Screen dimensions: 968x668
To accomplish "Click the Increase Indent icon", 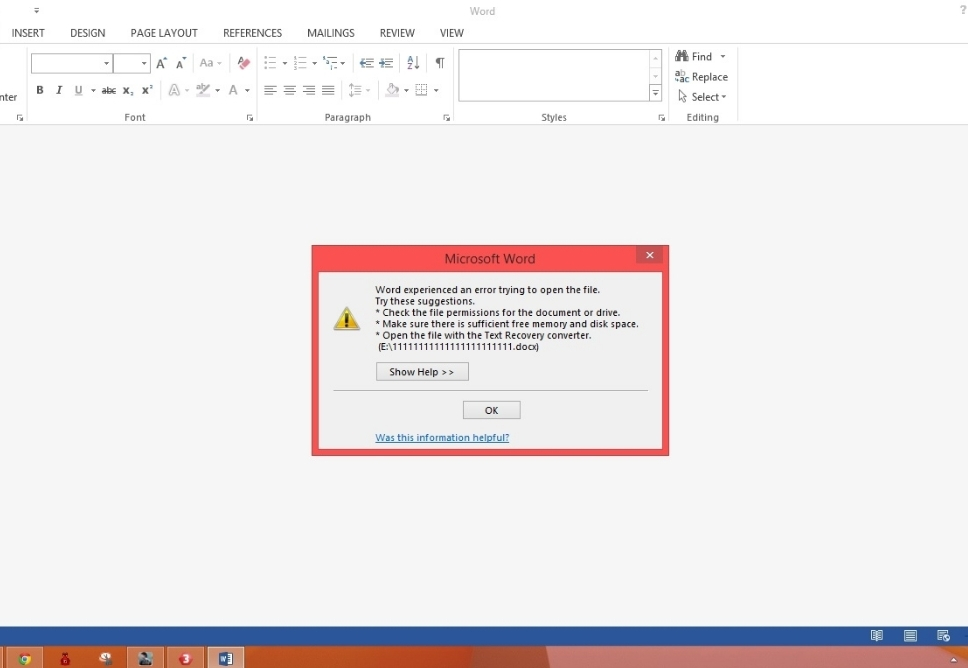I will (x=386, y=63).
